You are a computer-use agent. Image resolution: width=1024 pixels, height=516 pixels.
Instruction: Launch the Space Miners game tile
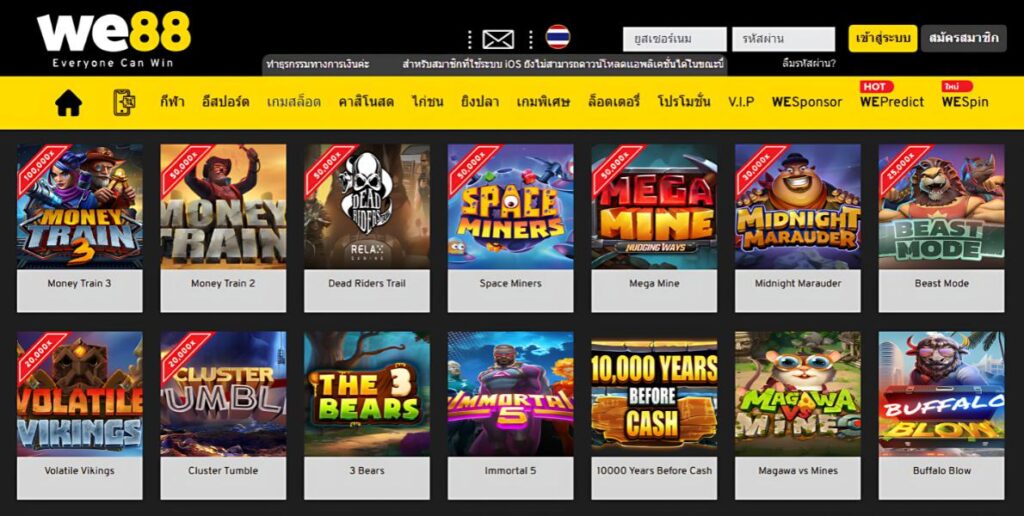tap(511, 206)
